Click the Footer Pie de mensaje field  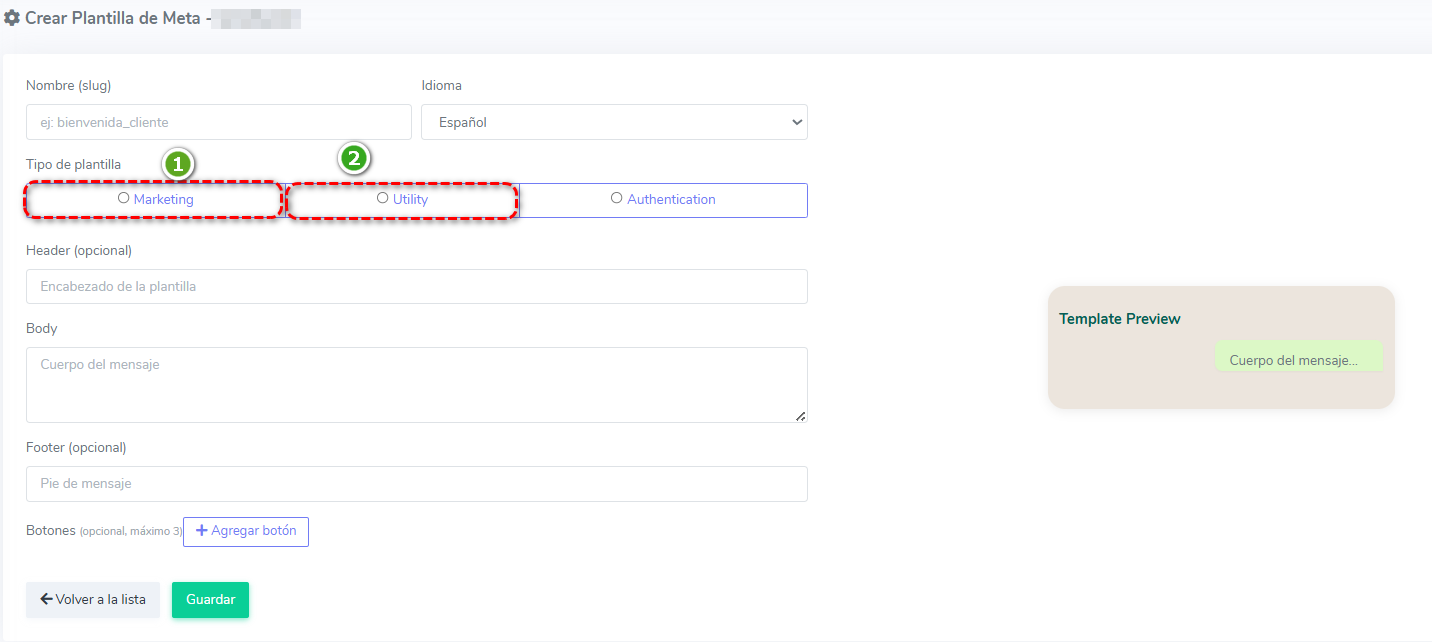(416, 484)
